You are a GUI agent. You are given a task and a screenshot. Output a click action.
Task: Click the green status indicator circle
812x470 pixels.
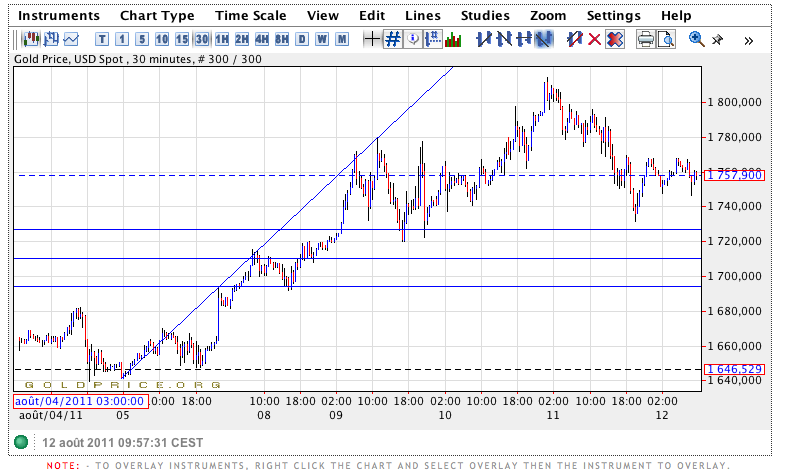click(x=21, y=442)
